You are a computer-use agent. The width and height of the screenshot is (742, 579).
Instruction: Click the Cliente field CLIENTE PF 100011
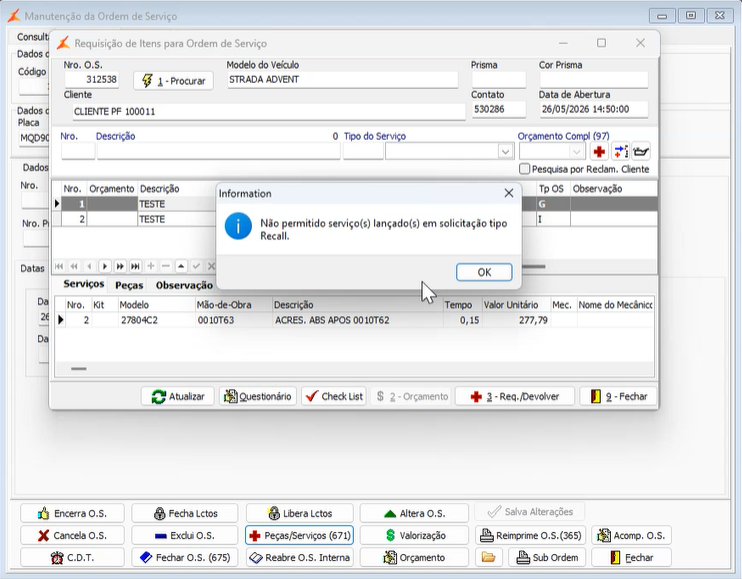[269, 112]
